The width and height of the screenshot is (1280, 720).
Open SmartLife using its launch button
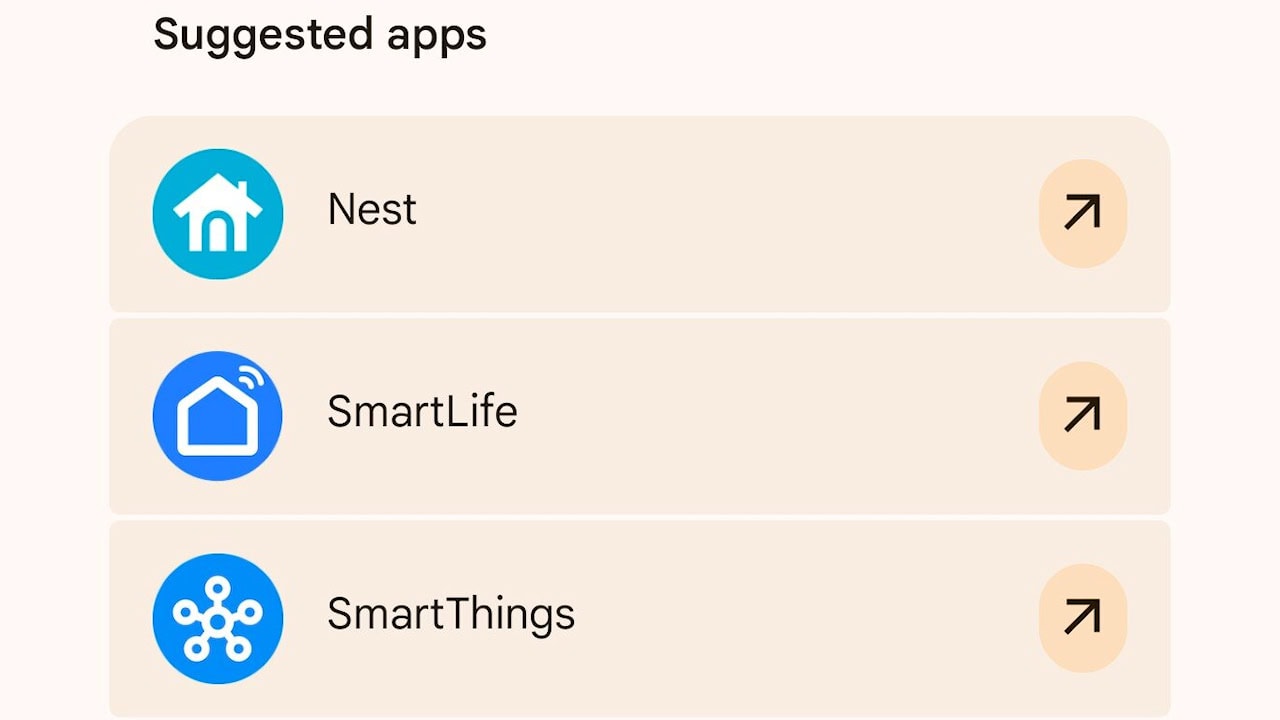(1083, 415)
